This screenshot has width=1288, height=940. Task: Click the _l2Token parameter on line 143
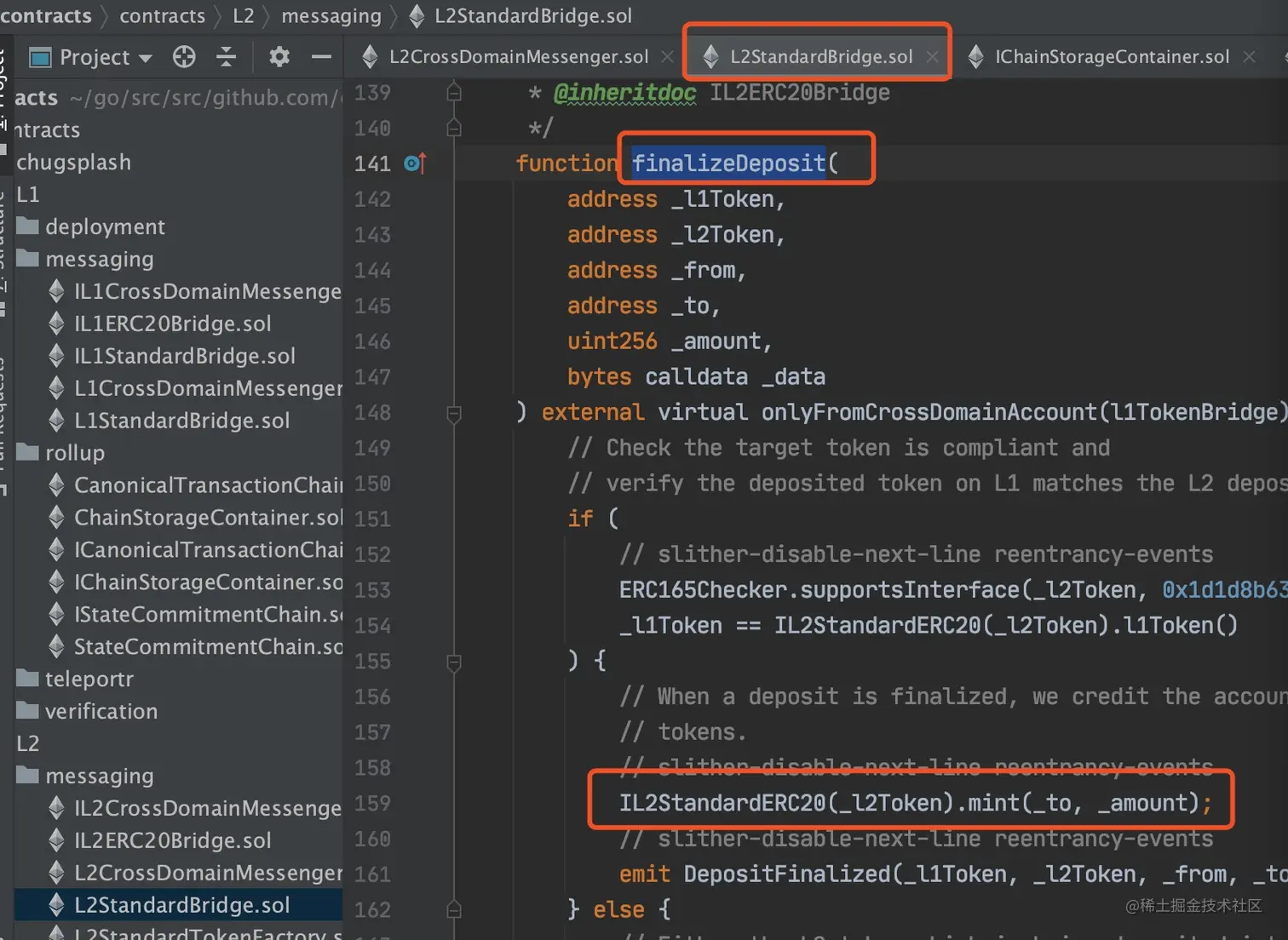(x=722, y=235)
